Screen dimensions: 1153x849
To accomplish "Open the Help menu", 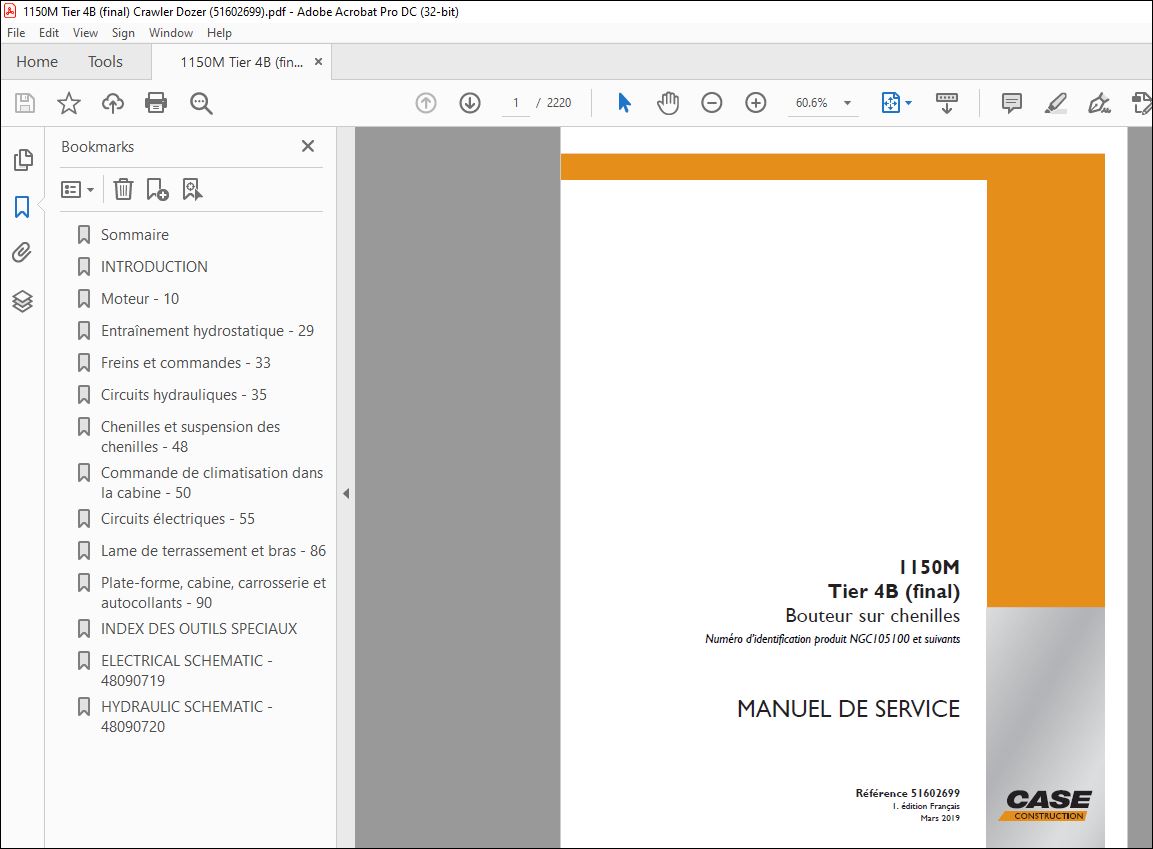I will click(x=219, y=33).
